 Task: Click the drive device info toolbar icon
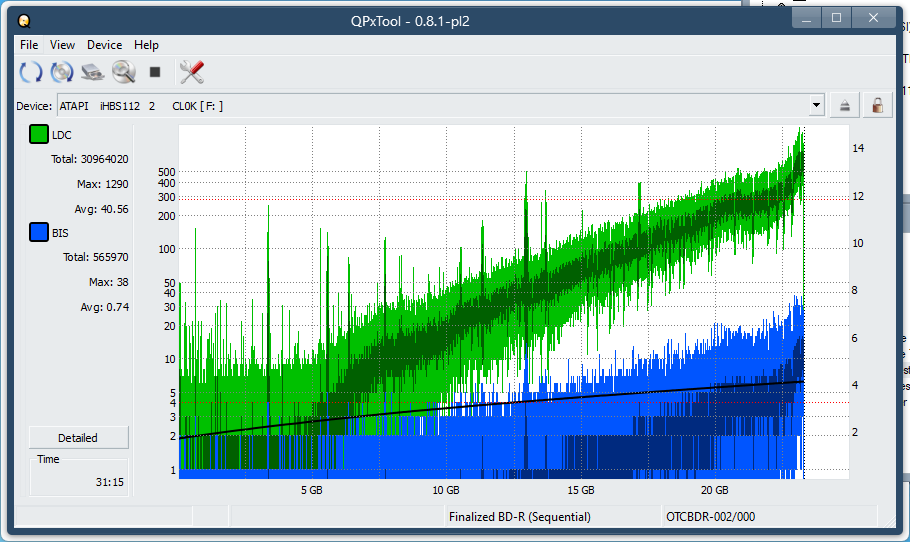92,72
